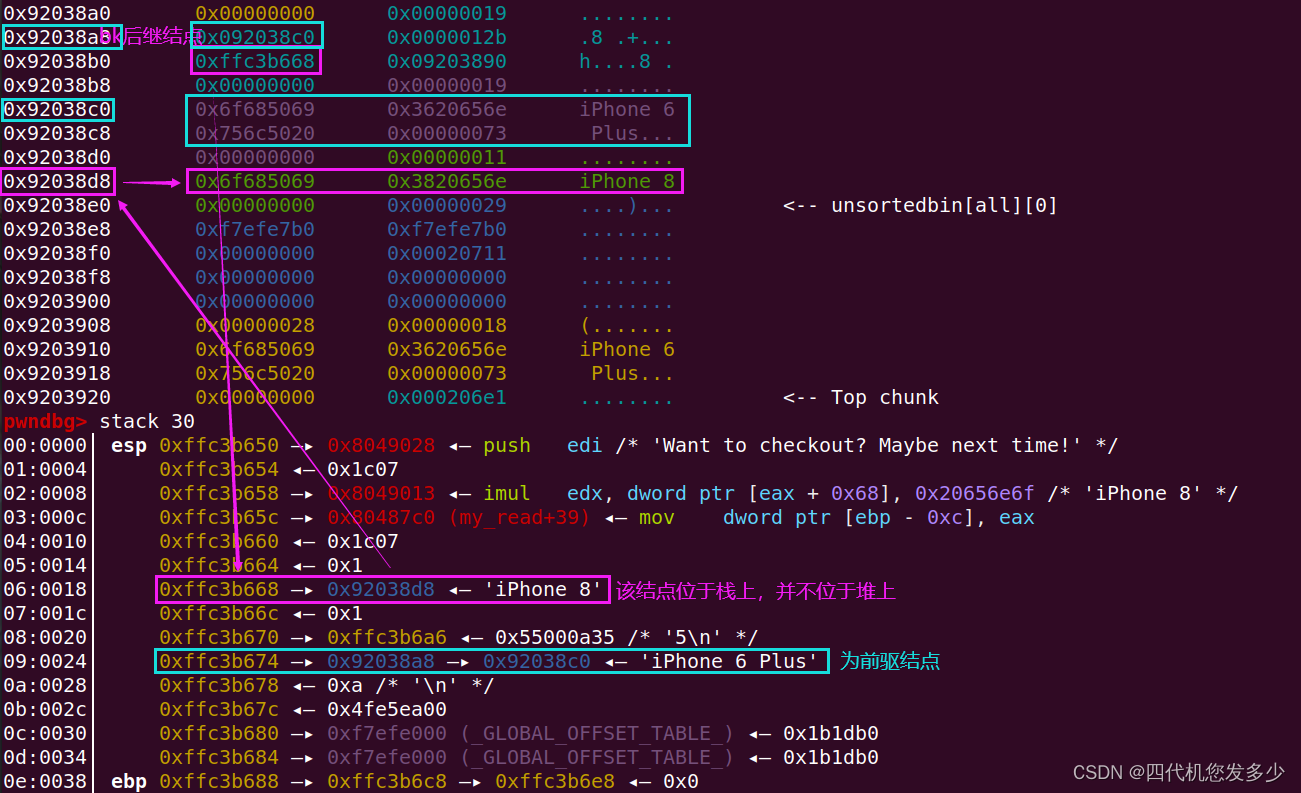The image size is (1301, 793).
Task: Click stack address 0xffc3b660
Action: tap(219, 541)
